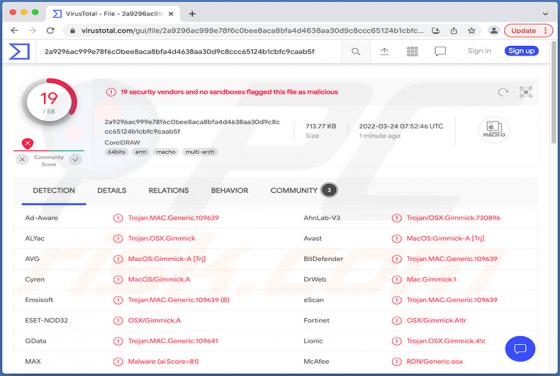Click the Mac.Gimmick.1 result for DrWeb

(431, 279)
